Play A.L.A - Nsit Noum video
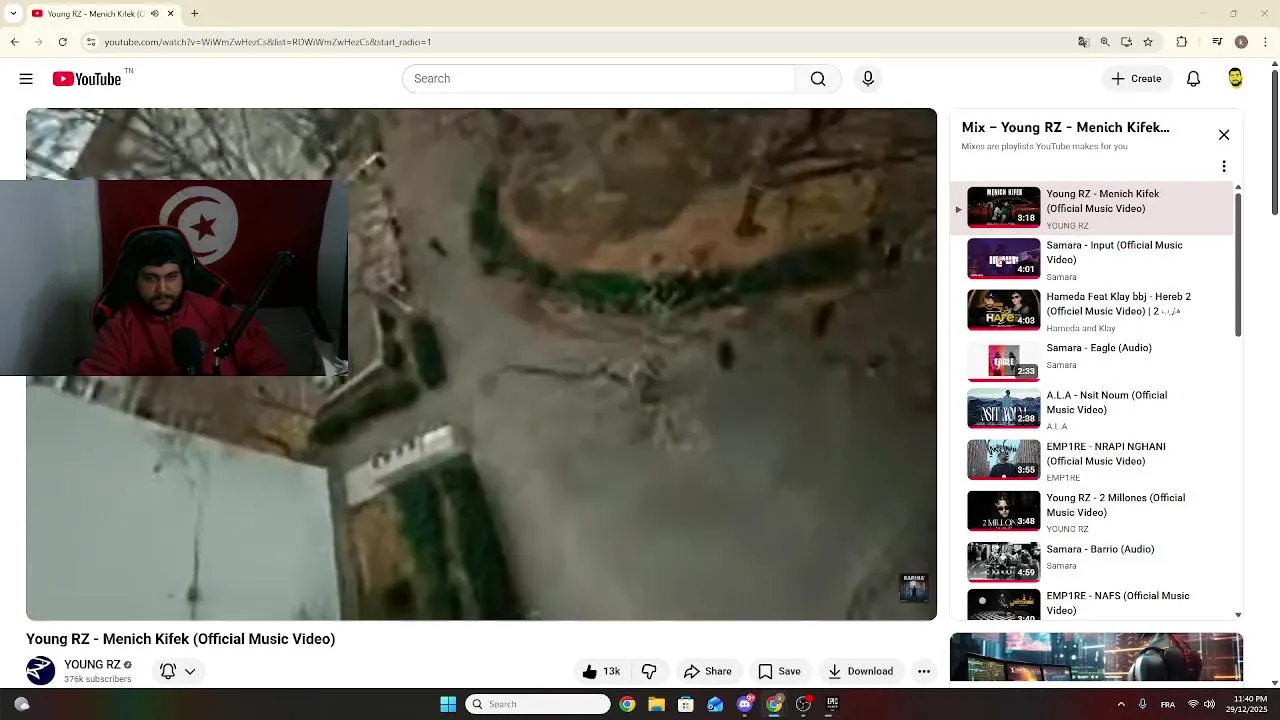The width and height of the screenshot is (1280, 720). (x=1093, y=410)
